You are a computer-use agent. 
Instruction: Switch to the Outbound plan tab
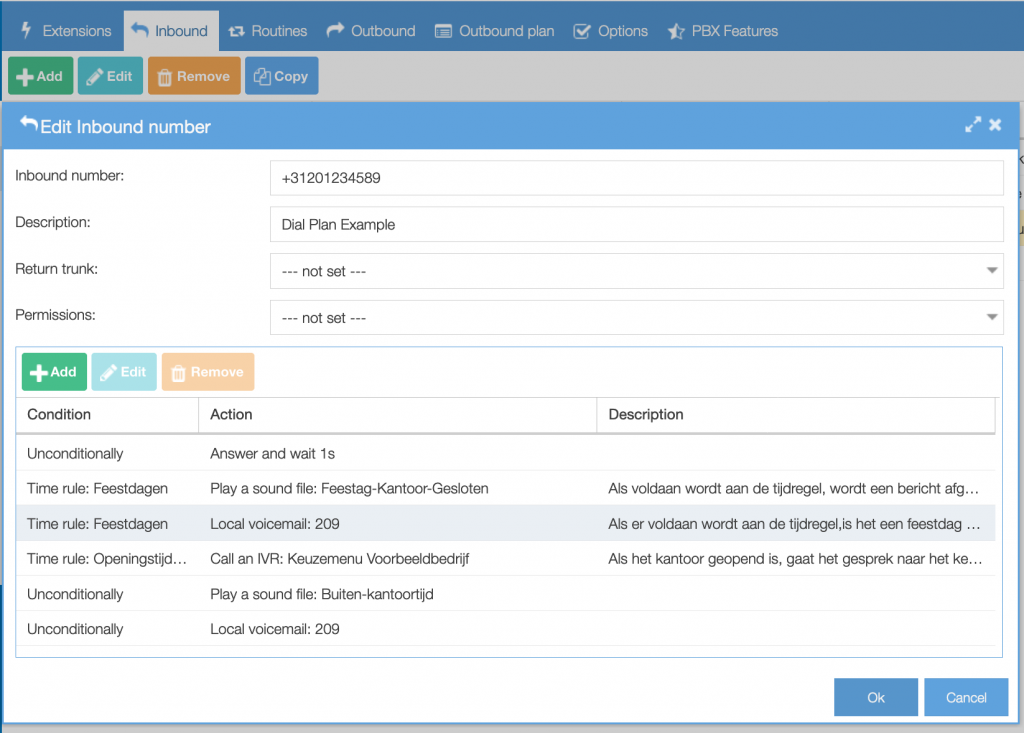click(x=494, y=30)
